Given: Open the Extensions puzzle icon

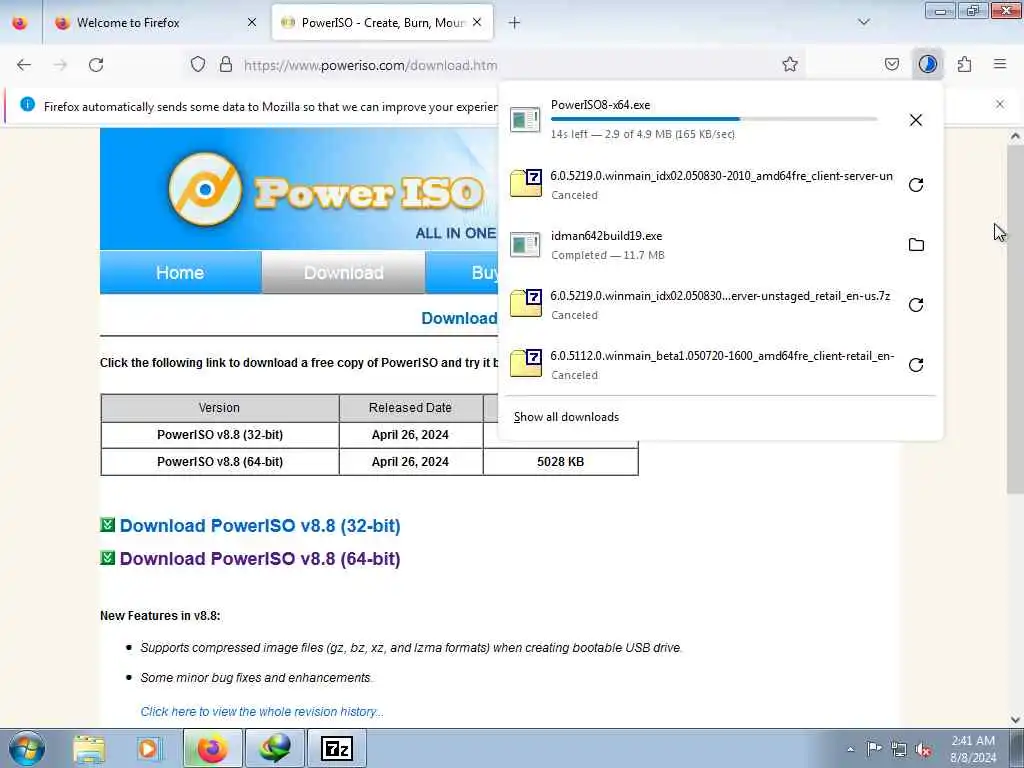Looking at the screenshot, I should coord(964,64).
